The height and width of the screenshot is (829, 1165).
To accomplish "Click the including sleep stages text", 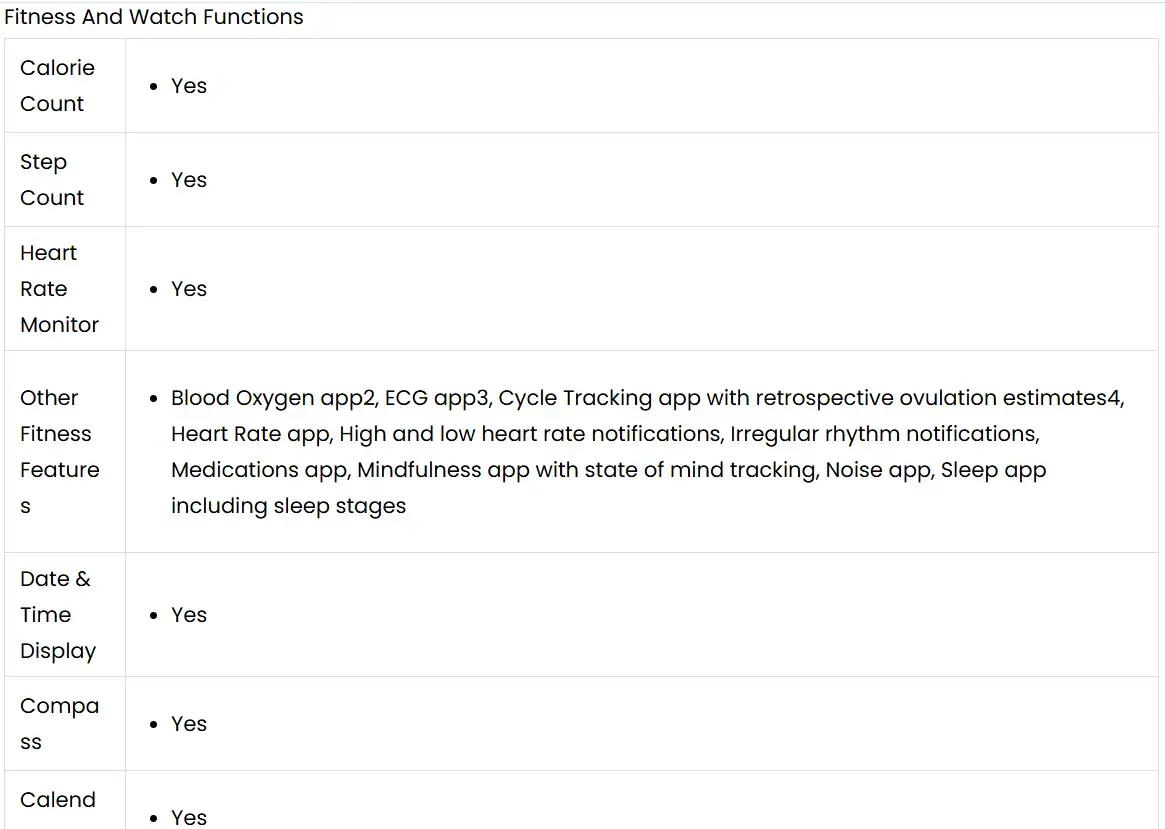I will click(288, 506).
